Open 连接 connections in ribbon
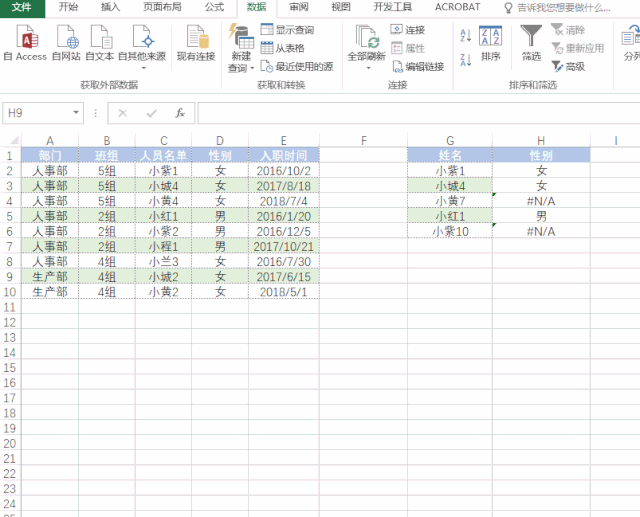The width and height of the screenshot is (640, 517). pos(408,30)
